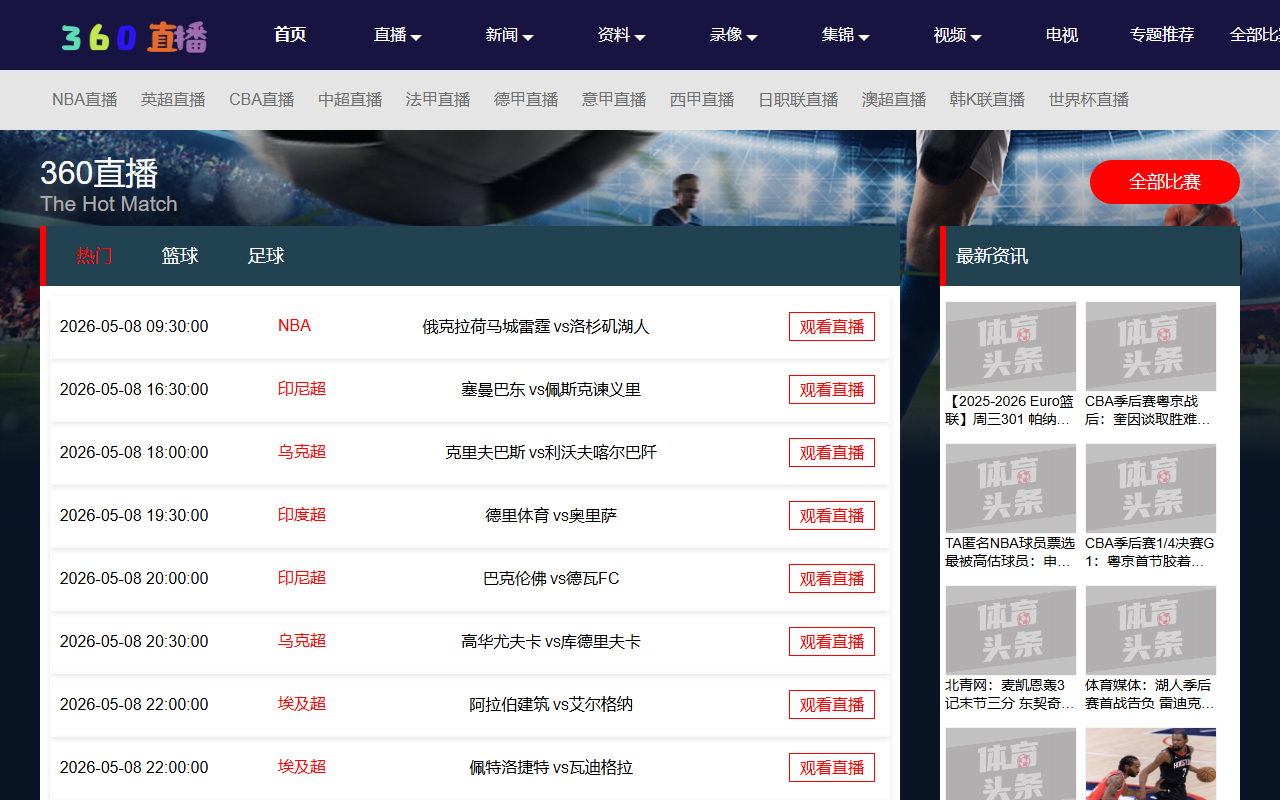This screenshot has width=1280, height=800.
Task: Click 观看直播 for 塞曼巴东 vs佩斯克谏义里
Action: click(832, 390)
